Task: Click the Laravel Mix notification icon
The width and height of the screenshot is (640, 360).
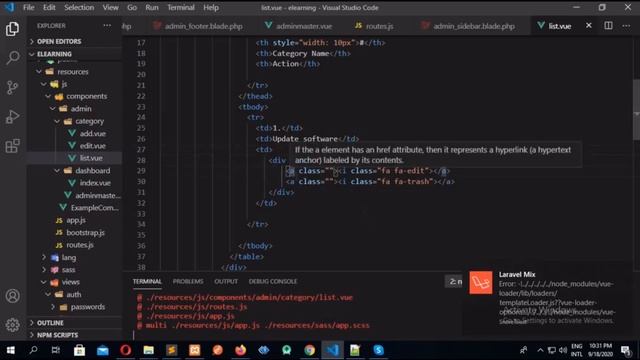Action: pyautogui.click(x=480, y=282)
